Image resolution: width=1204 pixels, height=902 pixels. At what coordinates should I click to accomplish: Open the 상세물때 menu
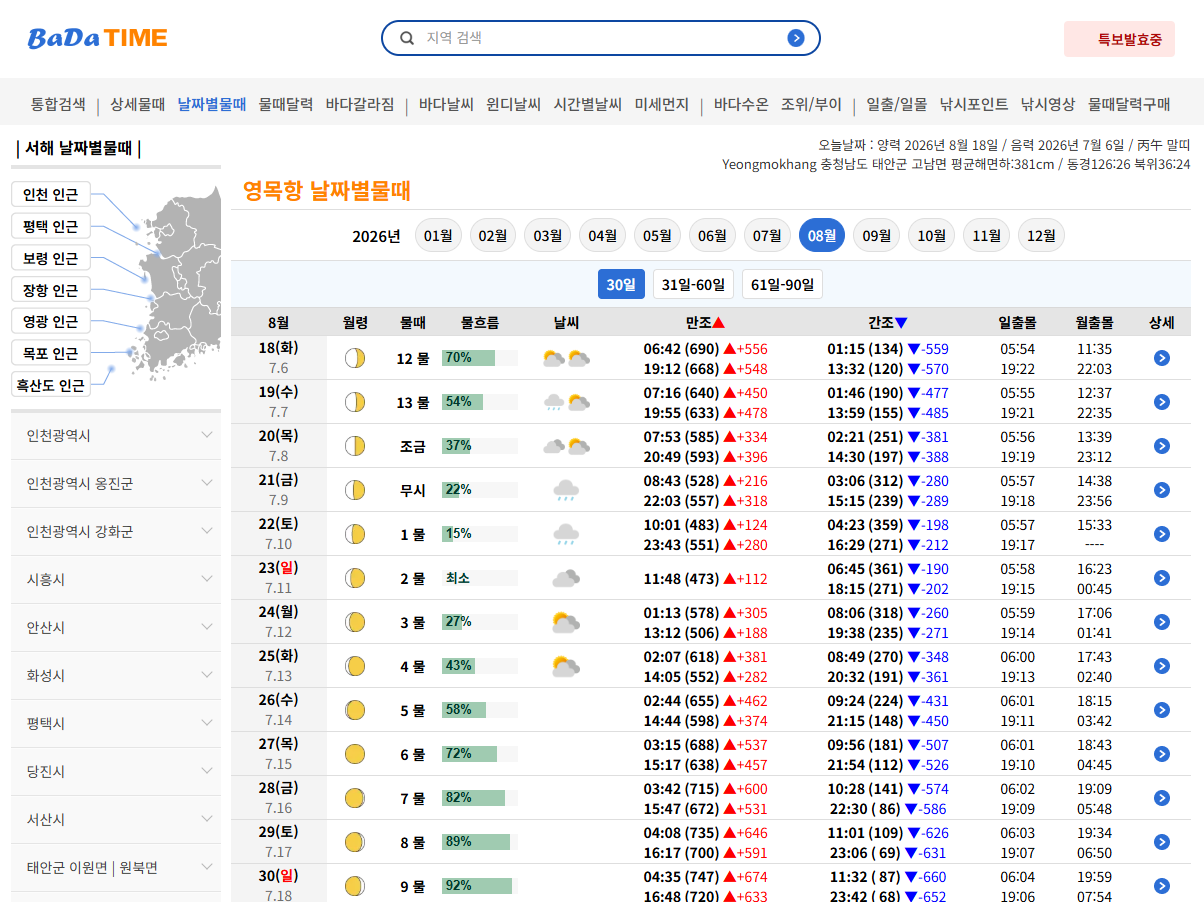coord(137,104)
